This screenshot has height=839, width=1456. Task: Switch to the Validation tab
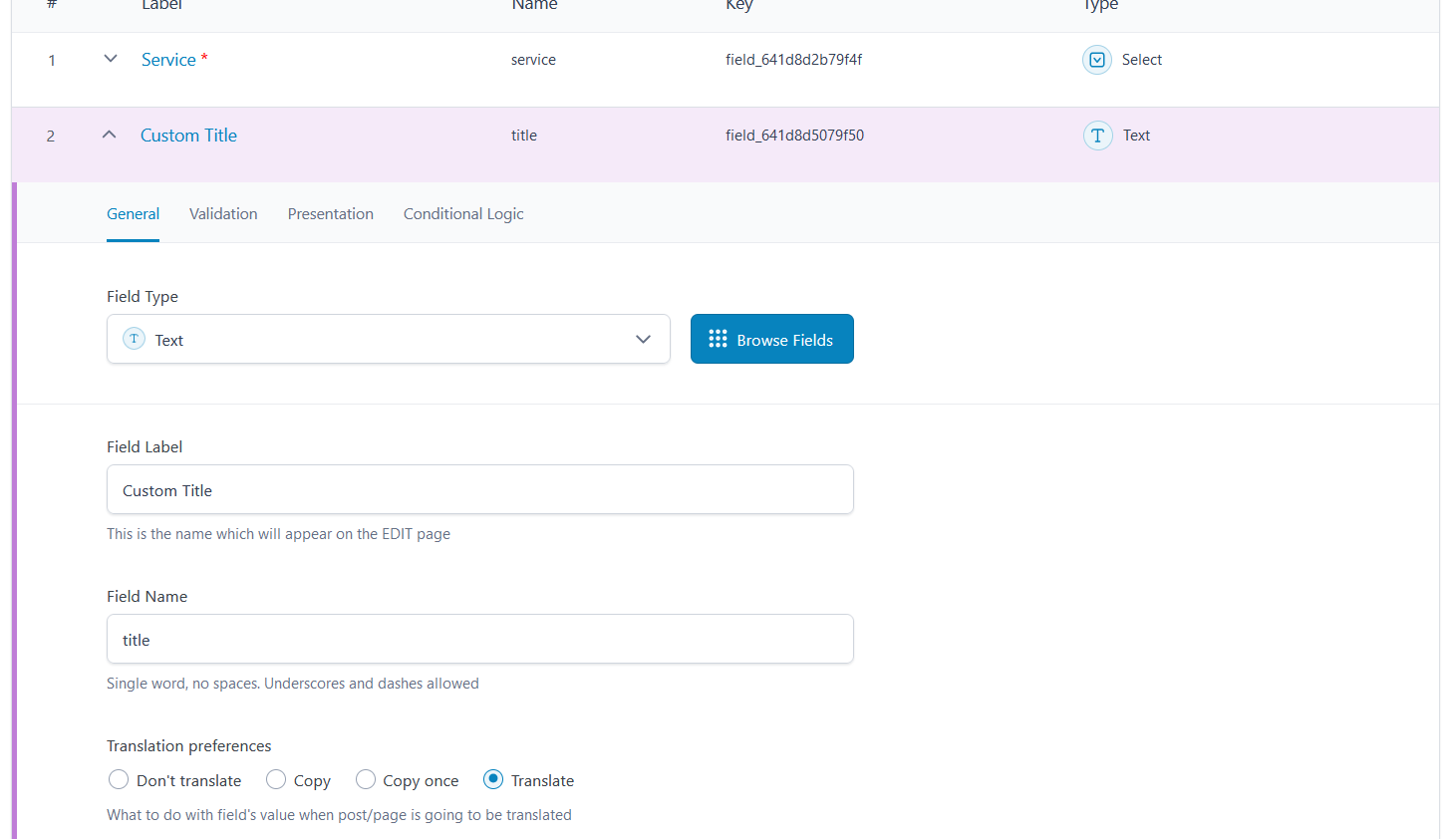coord(223,213)
